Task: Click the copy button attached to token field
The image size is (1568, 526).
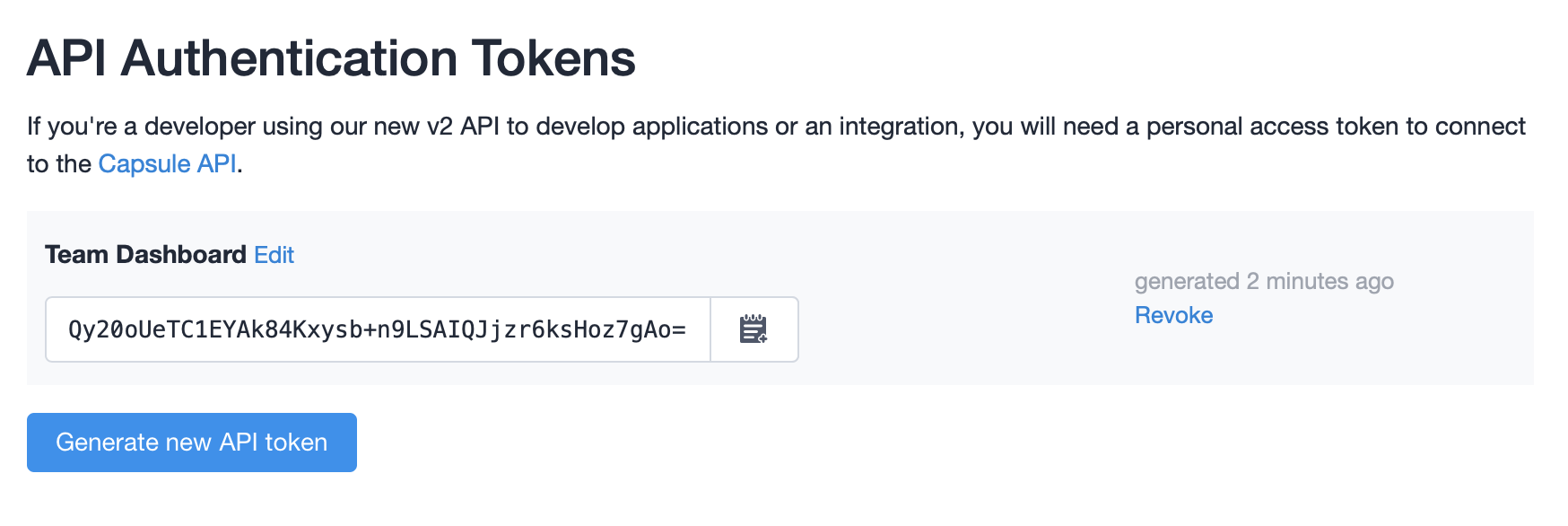Action: (754, 329)
